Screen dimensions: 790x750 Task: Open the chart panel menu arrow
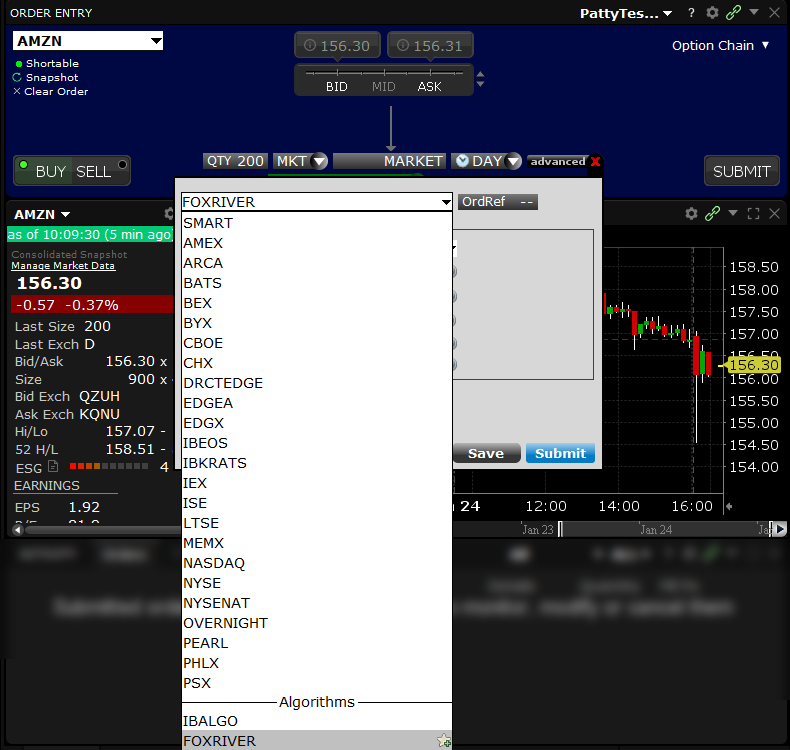coord(733,214)
